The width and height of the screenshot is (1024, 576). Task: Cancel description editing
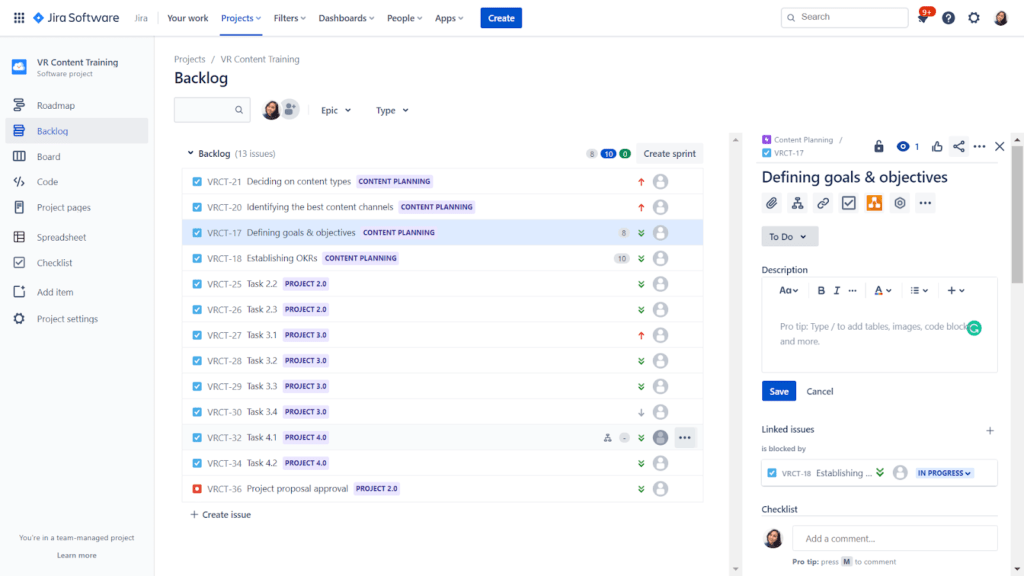point(820,391)
